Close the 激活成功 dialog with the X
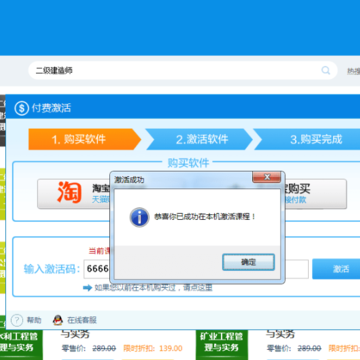The height and width of the screenshot is (360, 360). click(x=266, y=177)
